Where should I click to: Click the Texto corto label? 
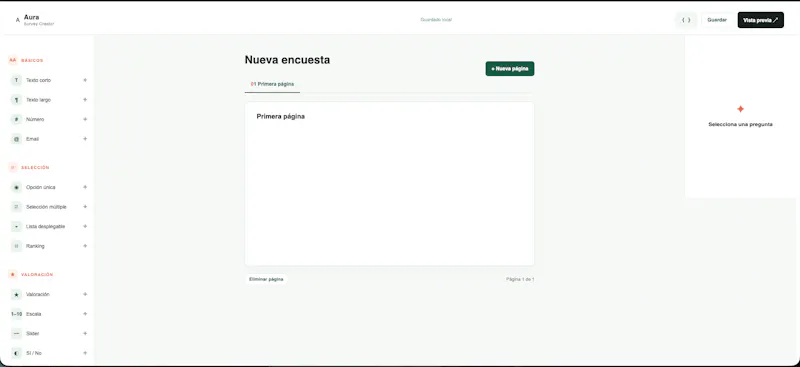coord(38,80)
